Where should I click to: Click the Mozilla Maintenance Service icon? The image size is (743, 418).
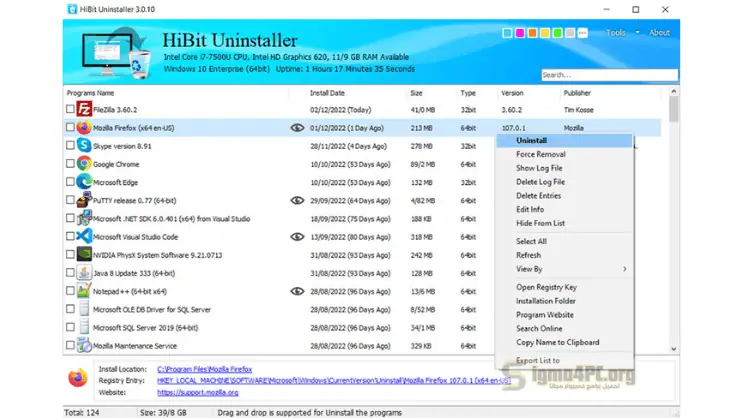84,345
